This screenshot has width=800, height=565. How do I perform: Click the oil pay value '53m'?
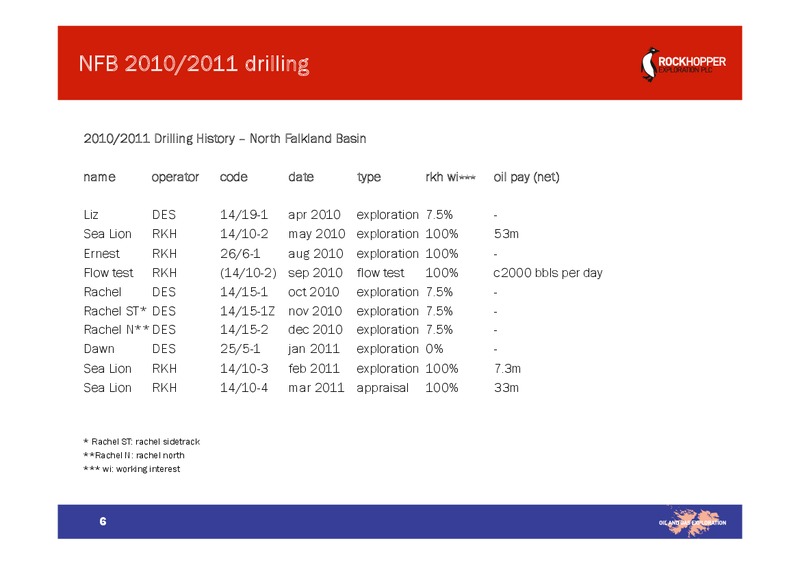[x=506, y=234]
